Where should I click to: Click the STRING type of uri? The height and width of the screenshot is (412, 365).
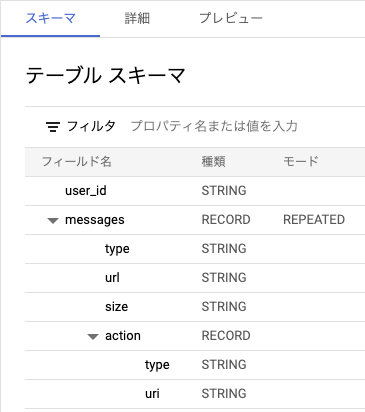[224, 394]
